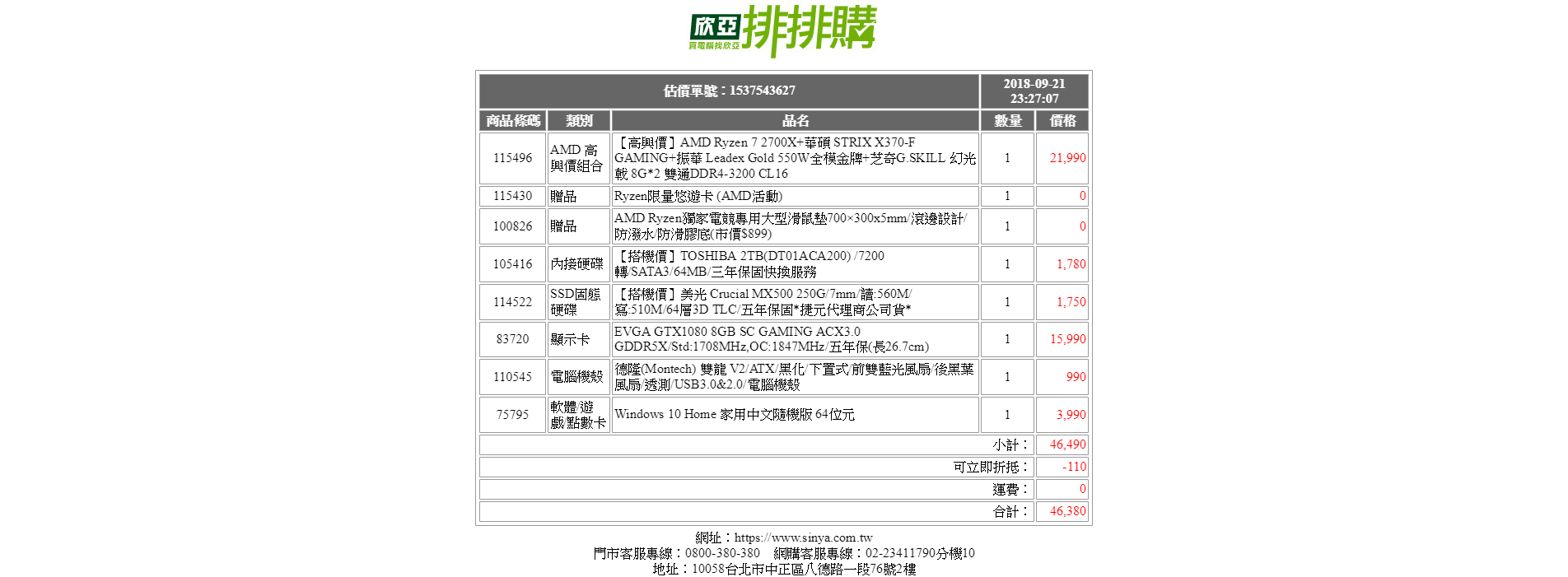Screen dimensions: 1568x577
Task: Select the Ryzen限量悠遊卡 gift item
Action: click(x=698, y=196)
